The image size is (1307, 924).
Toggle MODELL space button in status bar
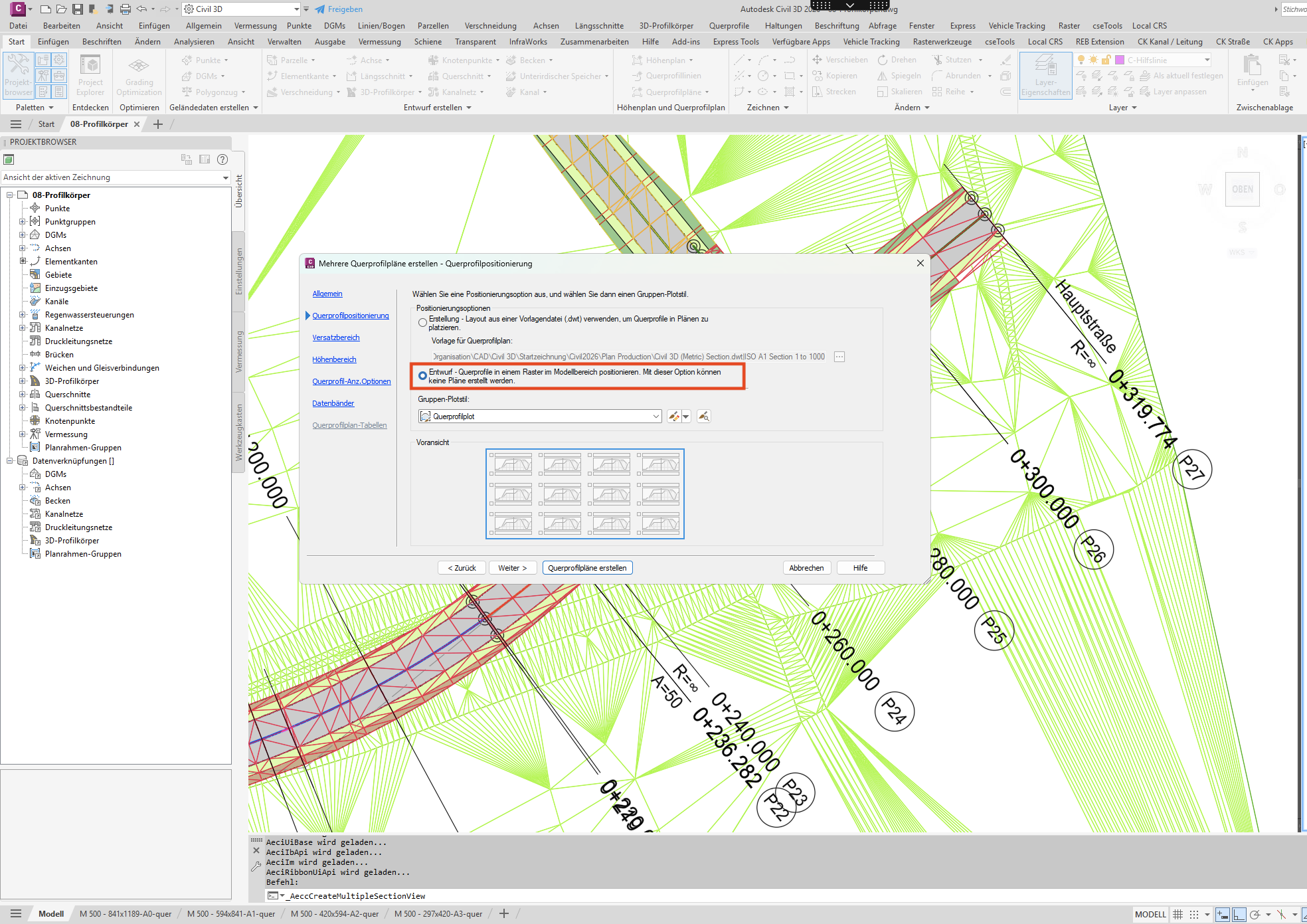[x=1150, y=915]
